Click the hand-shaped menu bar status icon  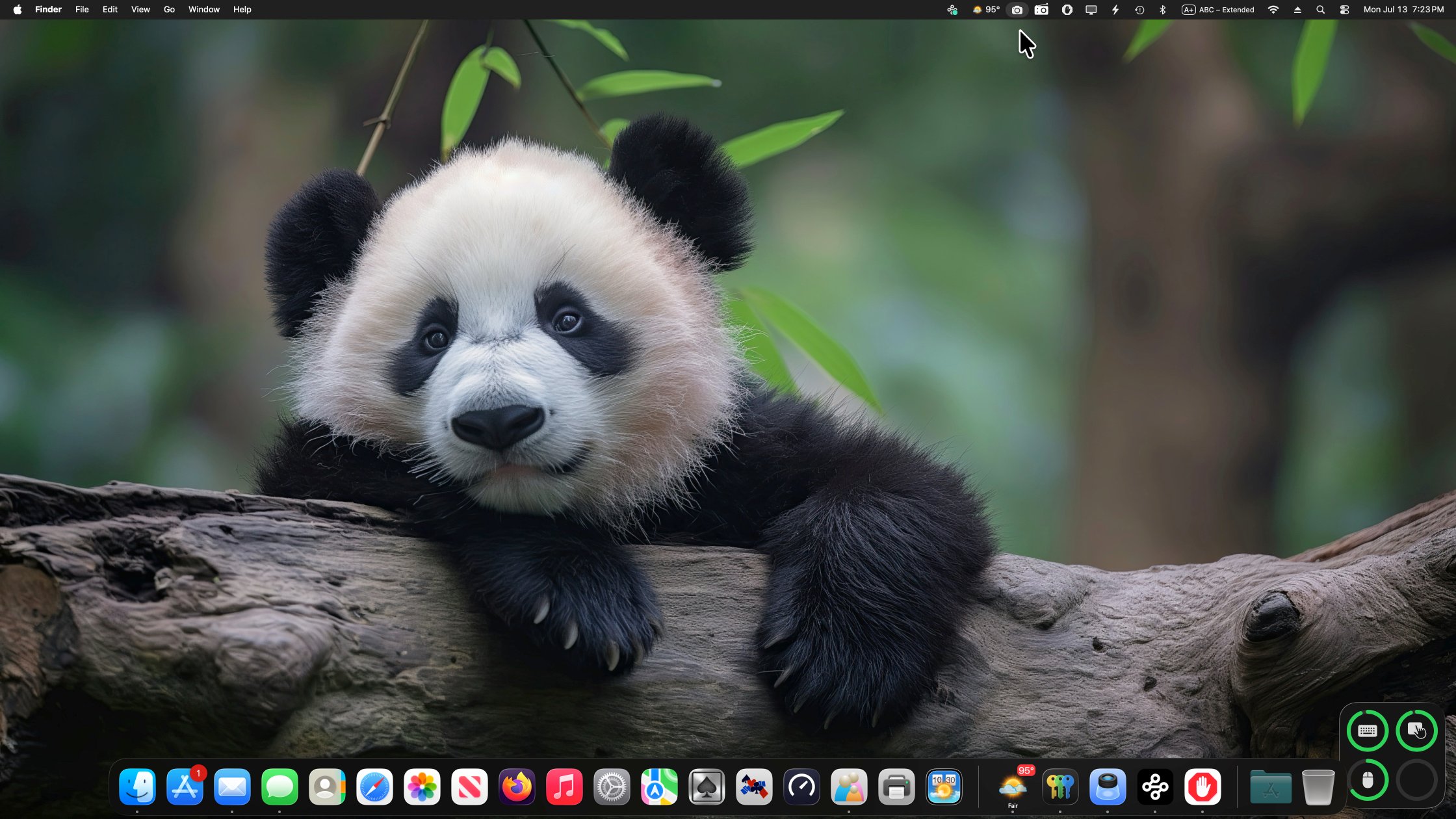point(1067,10)
